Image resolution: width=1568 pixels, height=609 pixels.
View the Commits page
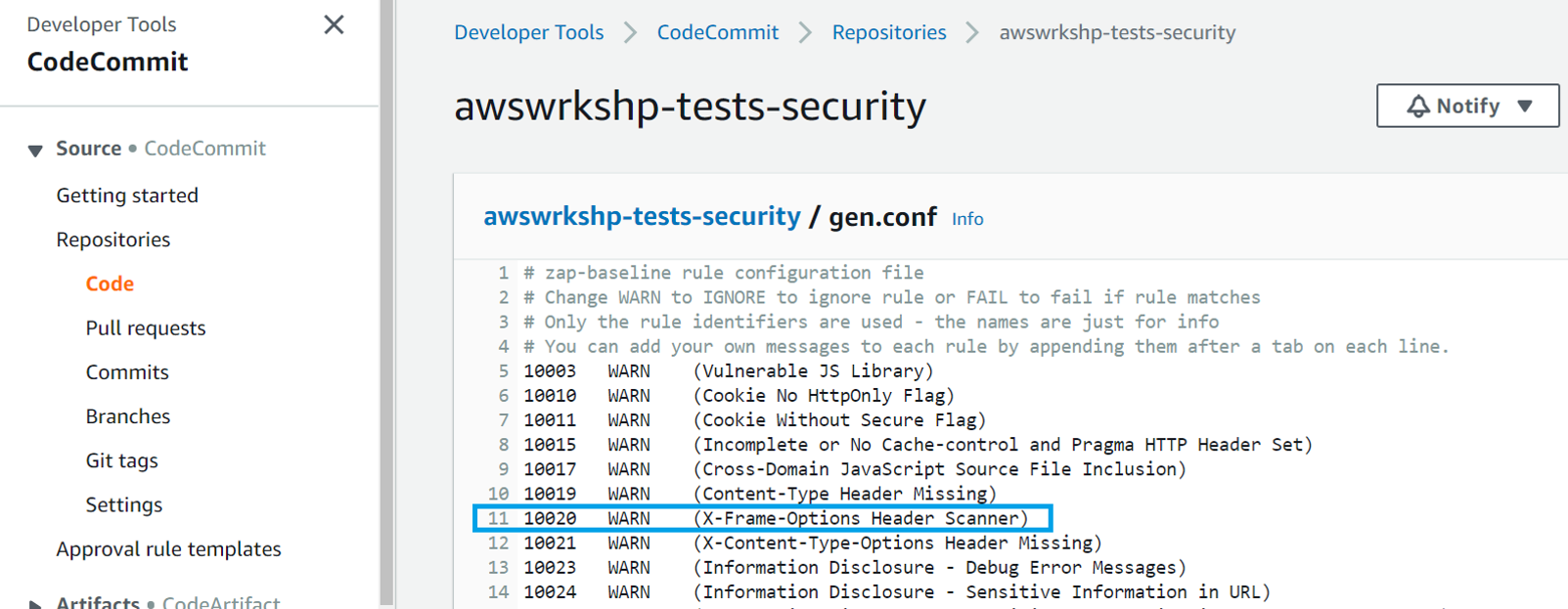click(x=127, y=372)
